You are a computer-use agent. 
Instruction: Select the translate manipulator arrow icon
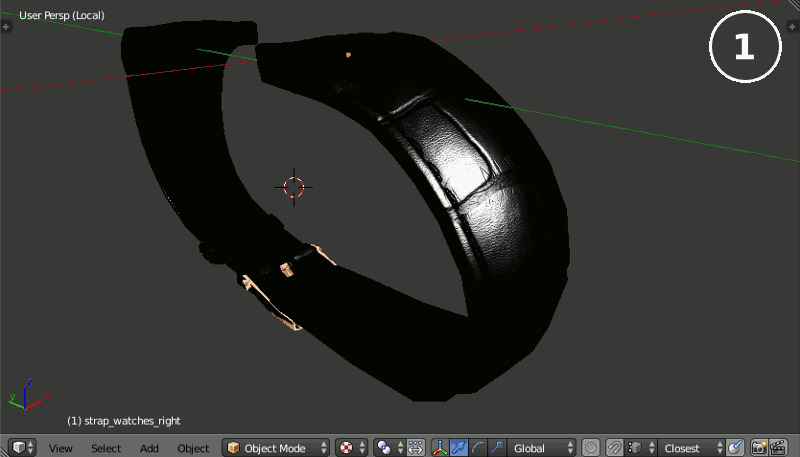click(459, 448)
